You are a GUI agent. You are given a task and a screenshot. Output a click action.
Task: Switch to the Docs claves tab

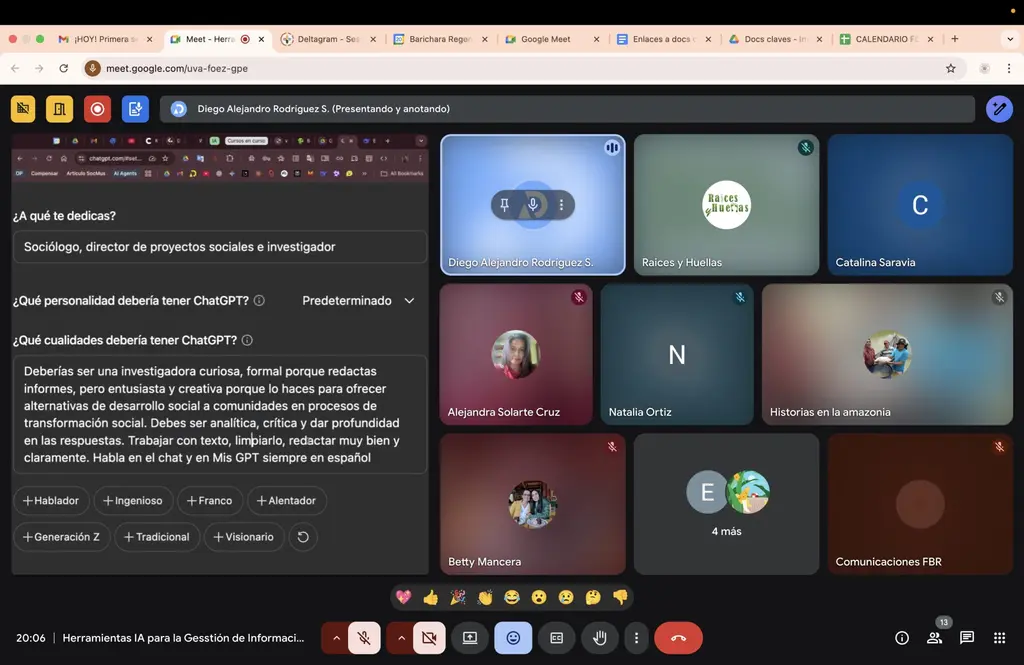click(x=776, y=39)
